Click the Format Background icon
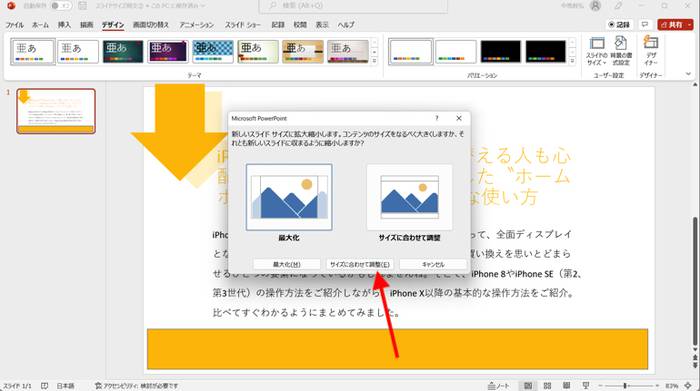Viewport: 700px width, 391px height. tap(621, 52)
